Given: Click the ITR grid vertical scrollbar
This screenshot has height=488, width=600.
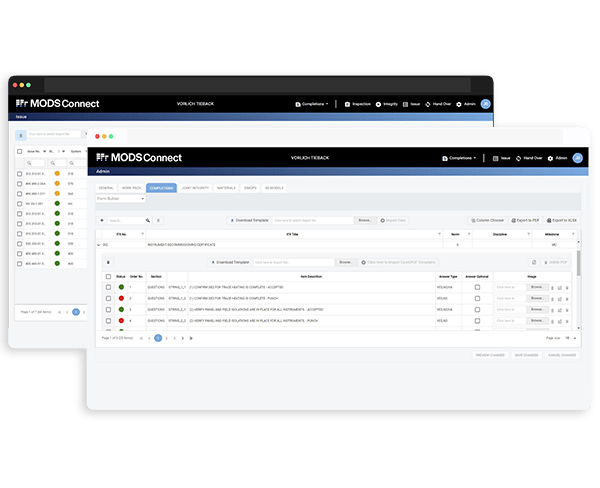Looking at the screenshot, I should (579, 264).
